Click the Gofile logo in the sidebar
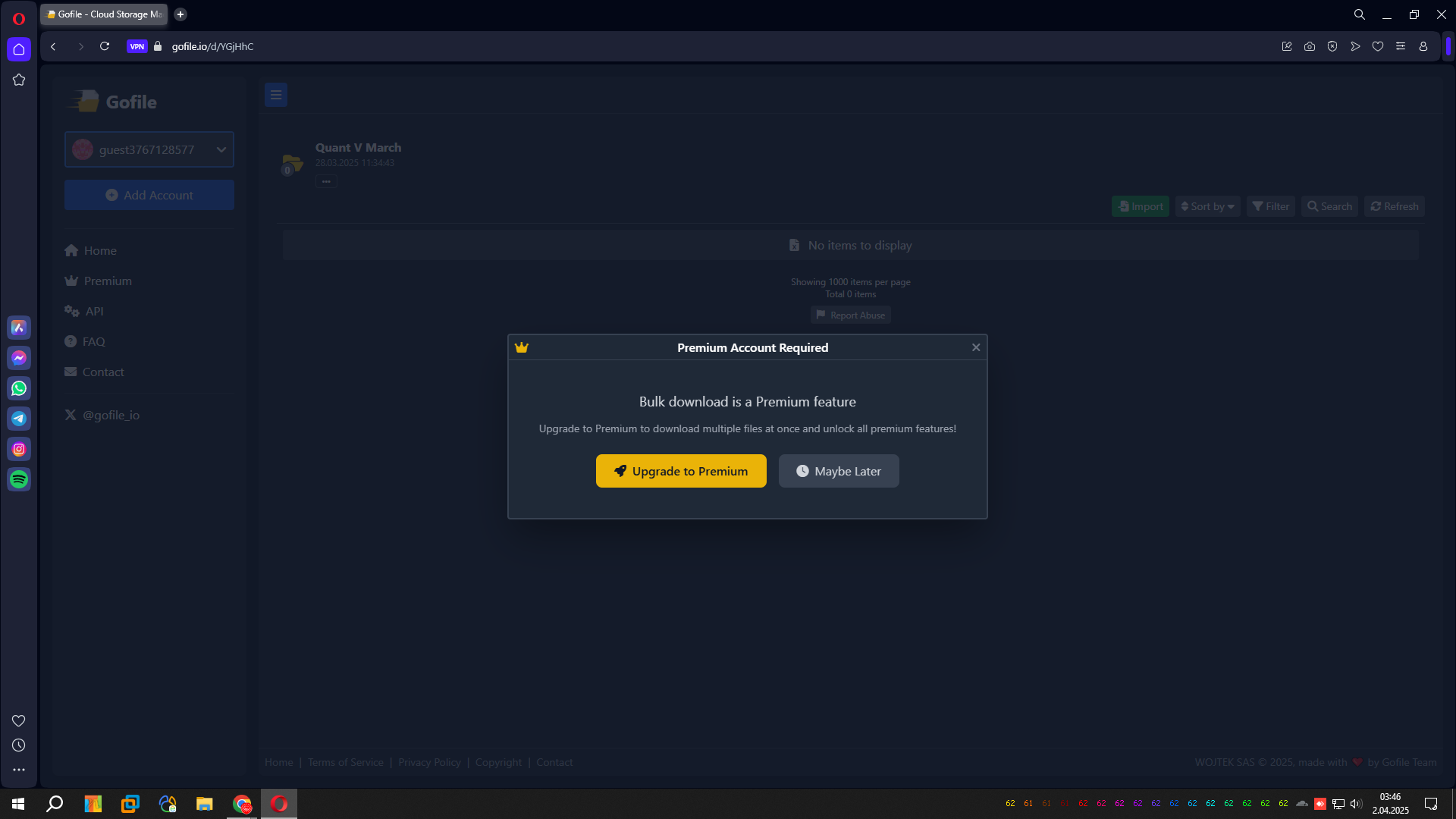 tap(114, 102)
